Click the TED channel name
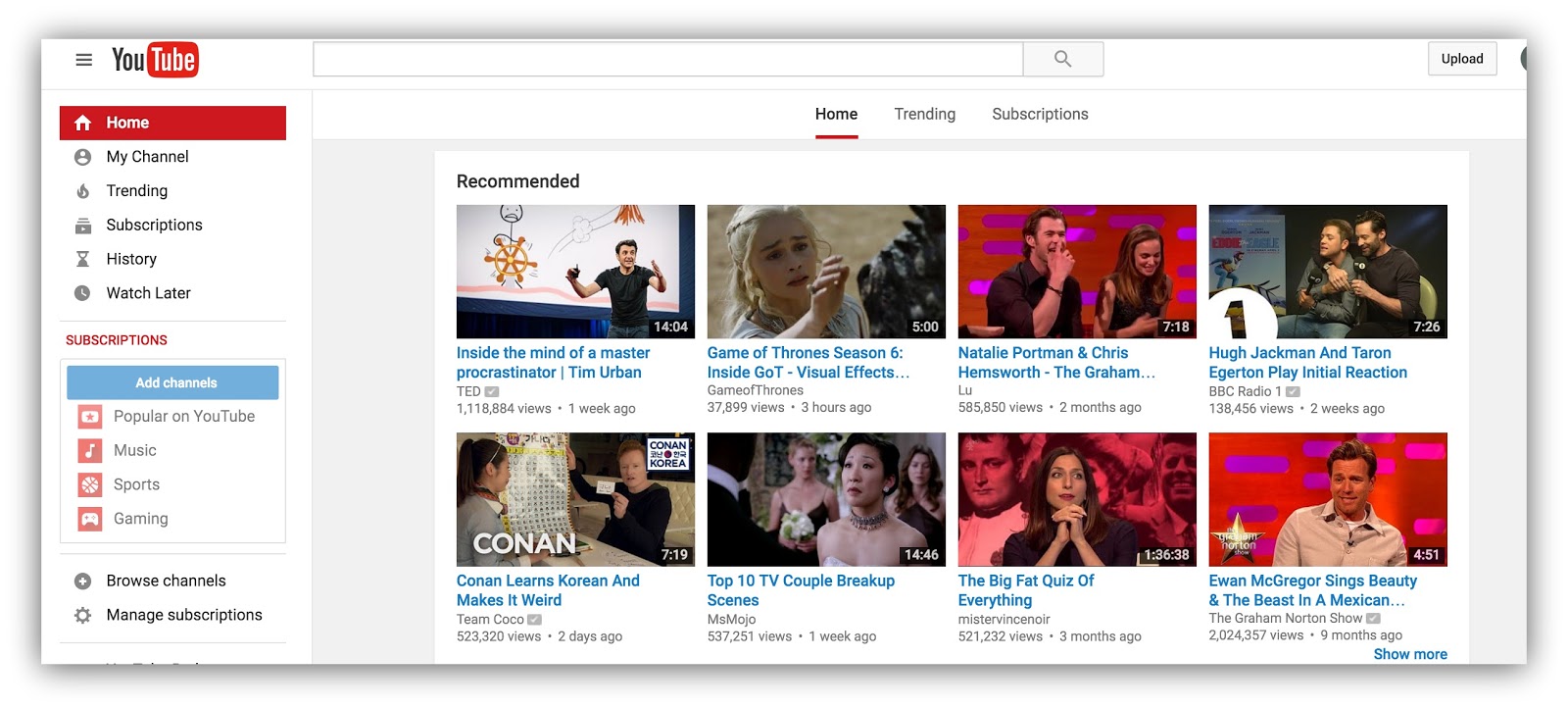 pos(468,391)
